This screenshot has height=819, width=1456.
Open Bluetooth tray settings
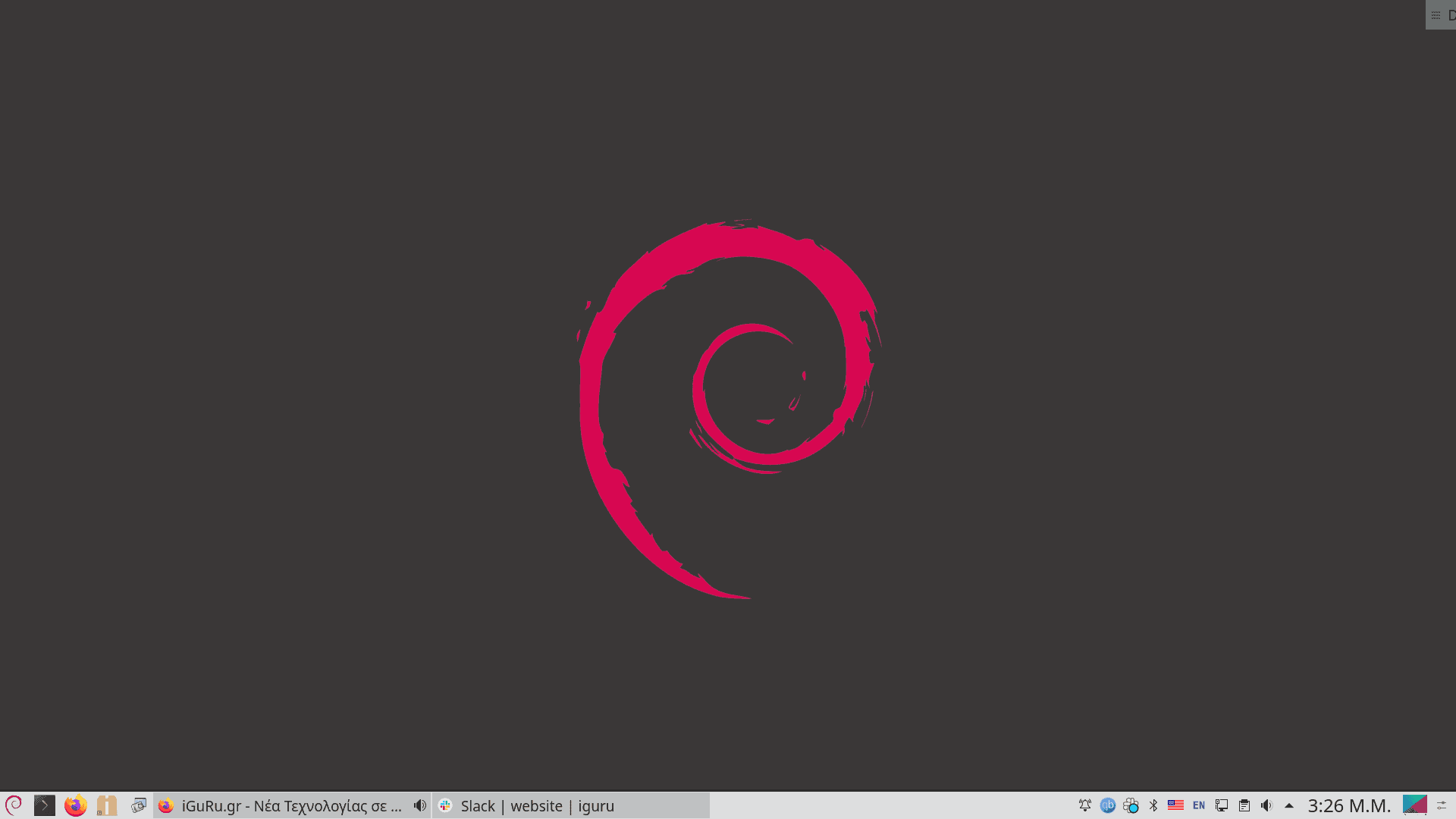pyautogui.click(x=1153, y=805)
